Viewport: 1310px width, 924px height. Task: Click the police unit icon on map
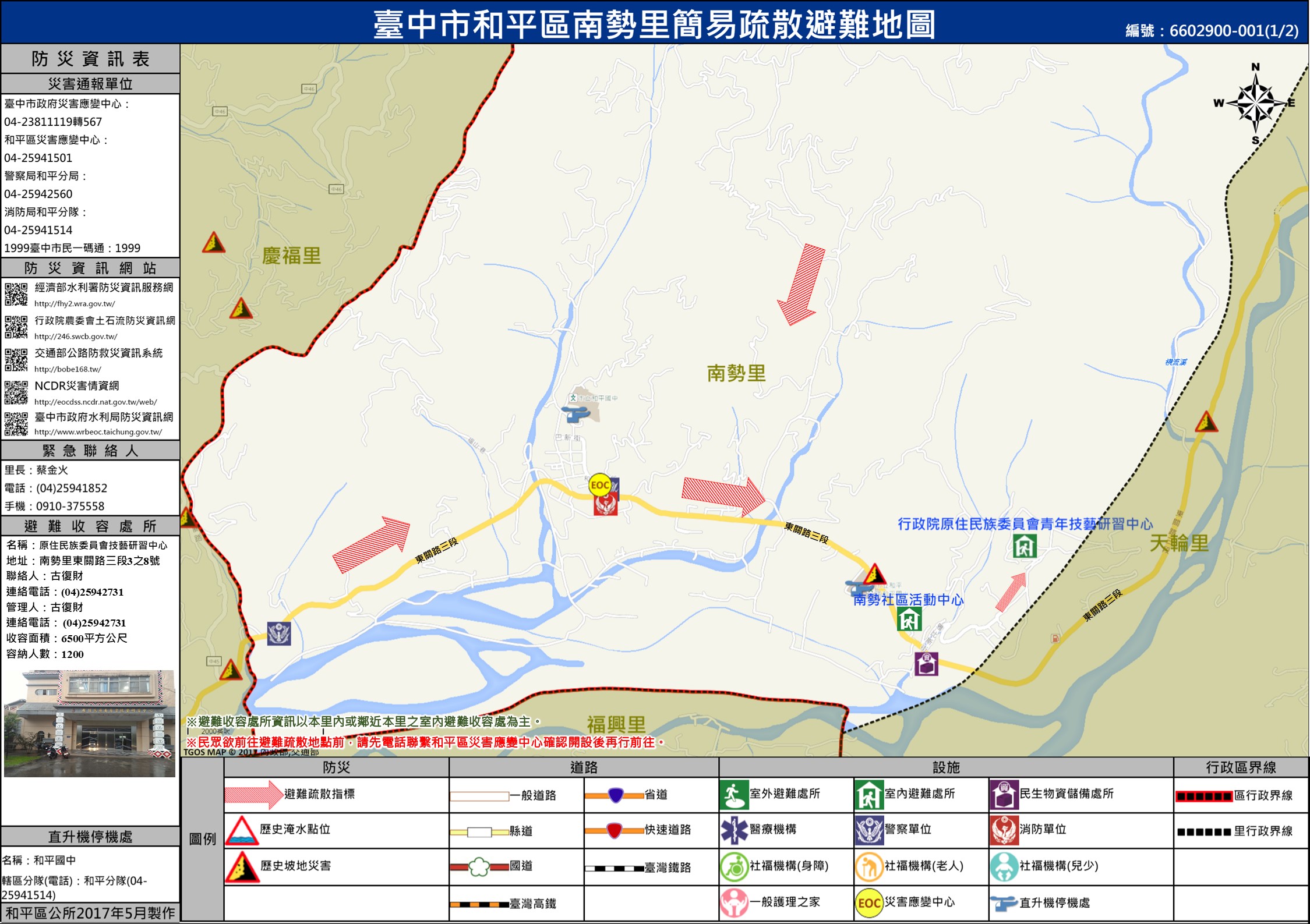[279, 633]
